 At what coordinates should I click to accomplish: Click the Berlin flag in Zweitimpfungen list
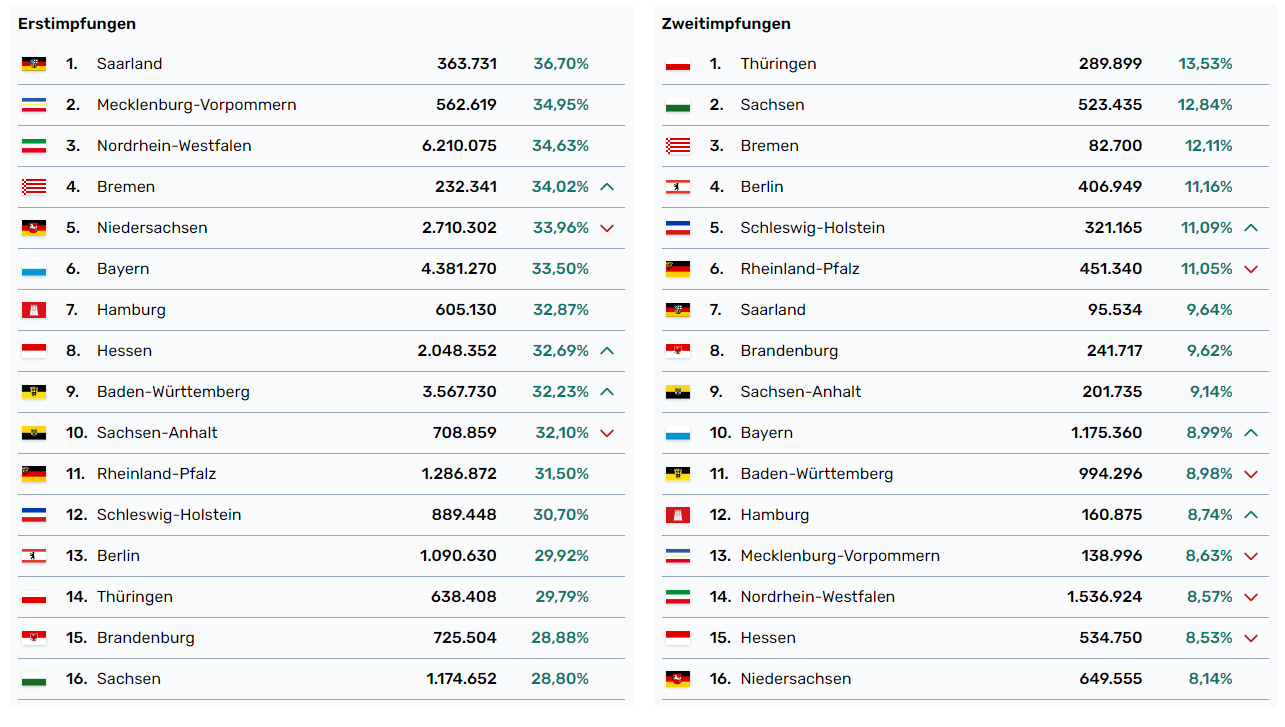[678, 187]
